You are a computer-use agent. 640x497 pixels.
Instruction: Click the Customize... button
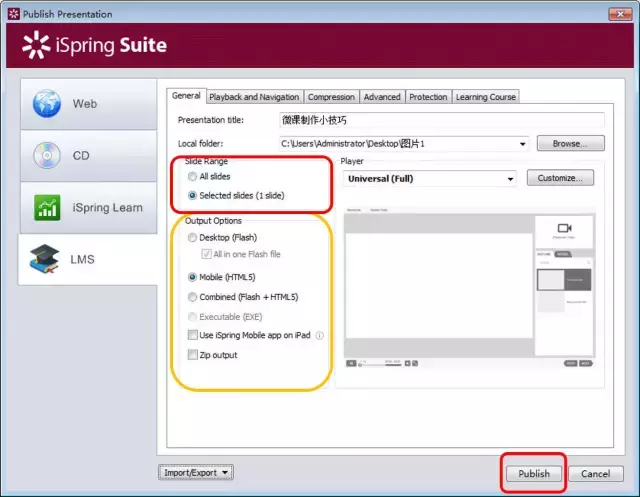coord(560,178)
